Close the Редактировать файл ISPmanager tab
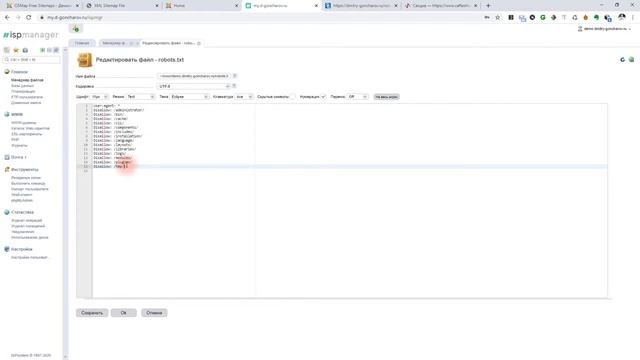The image size is (640, 360). tap(199, 43)
